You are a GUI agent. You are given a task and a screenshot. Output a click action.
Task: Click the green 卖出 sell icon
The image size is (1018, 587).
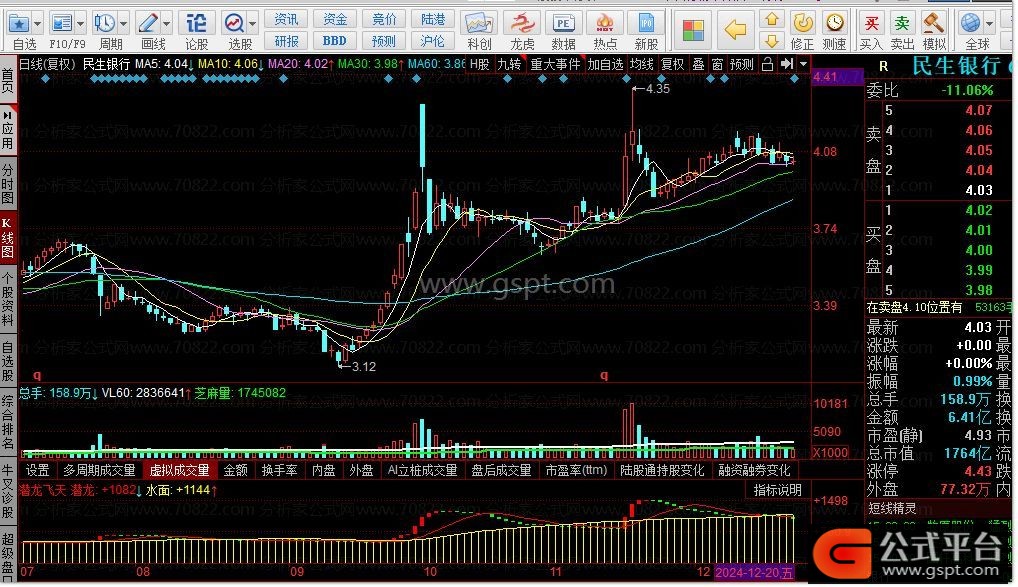pyautogui.click(x=902, y=24)
